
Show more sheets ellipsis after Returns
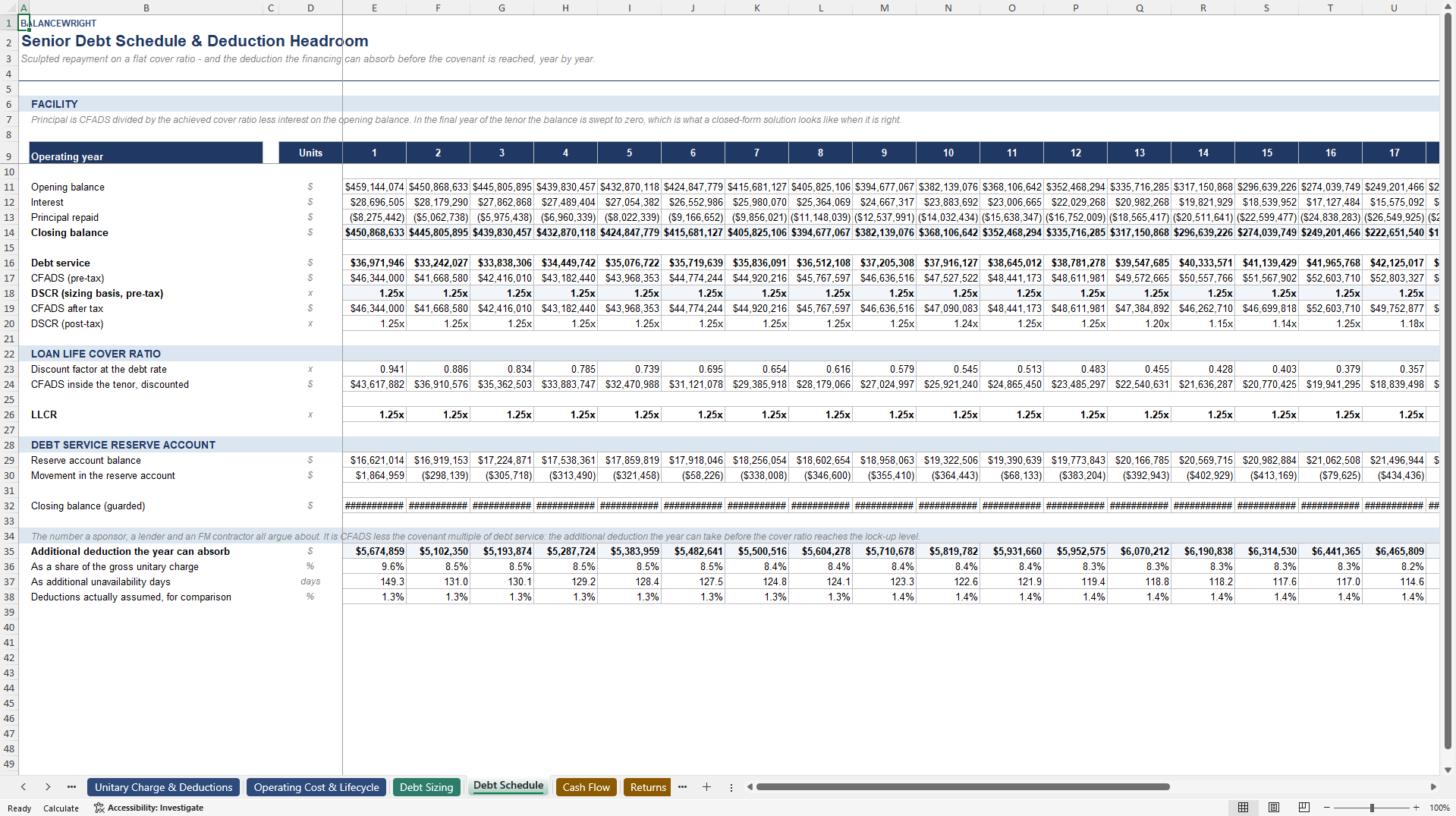click(x=682, y=787)
